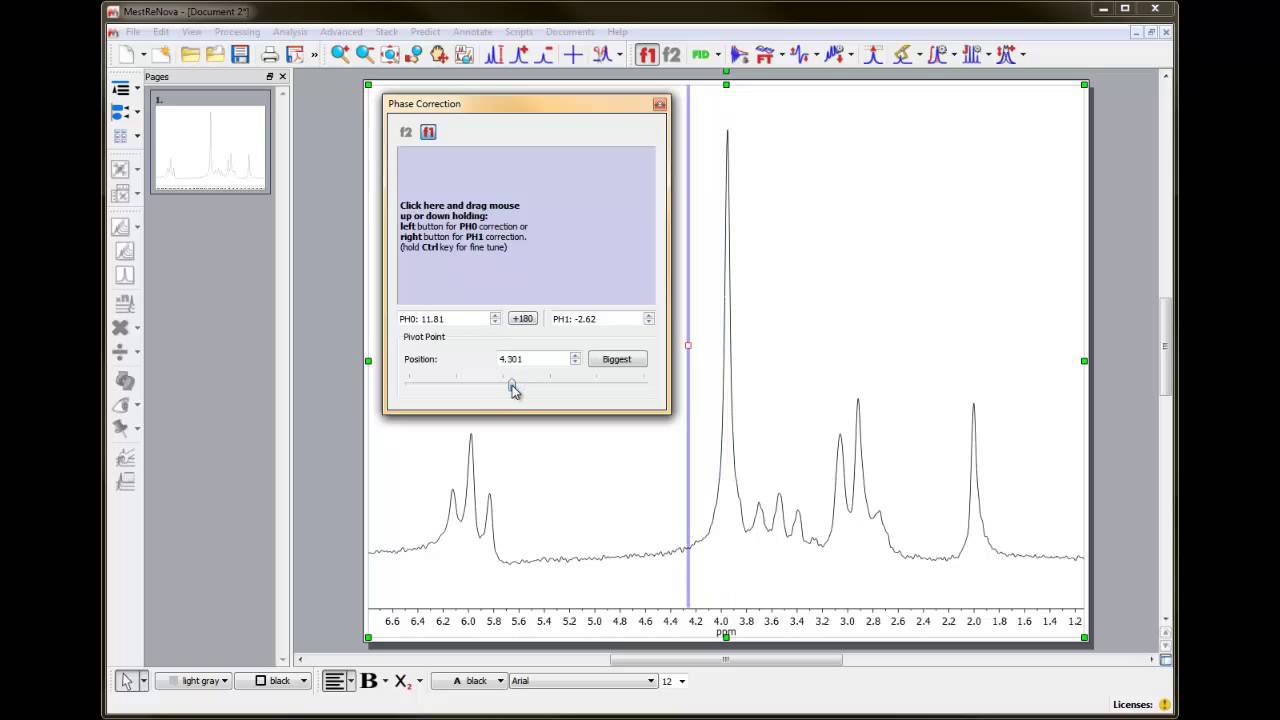Toggle text alignment button
The height and width of the screenshot is (720, 1280).
pyautogui.click(x=335, y=681)
